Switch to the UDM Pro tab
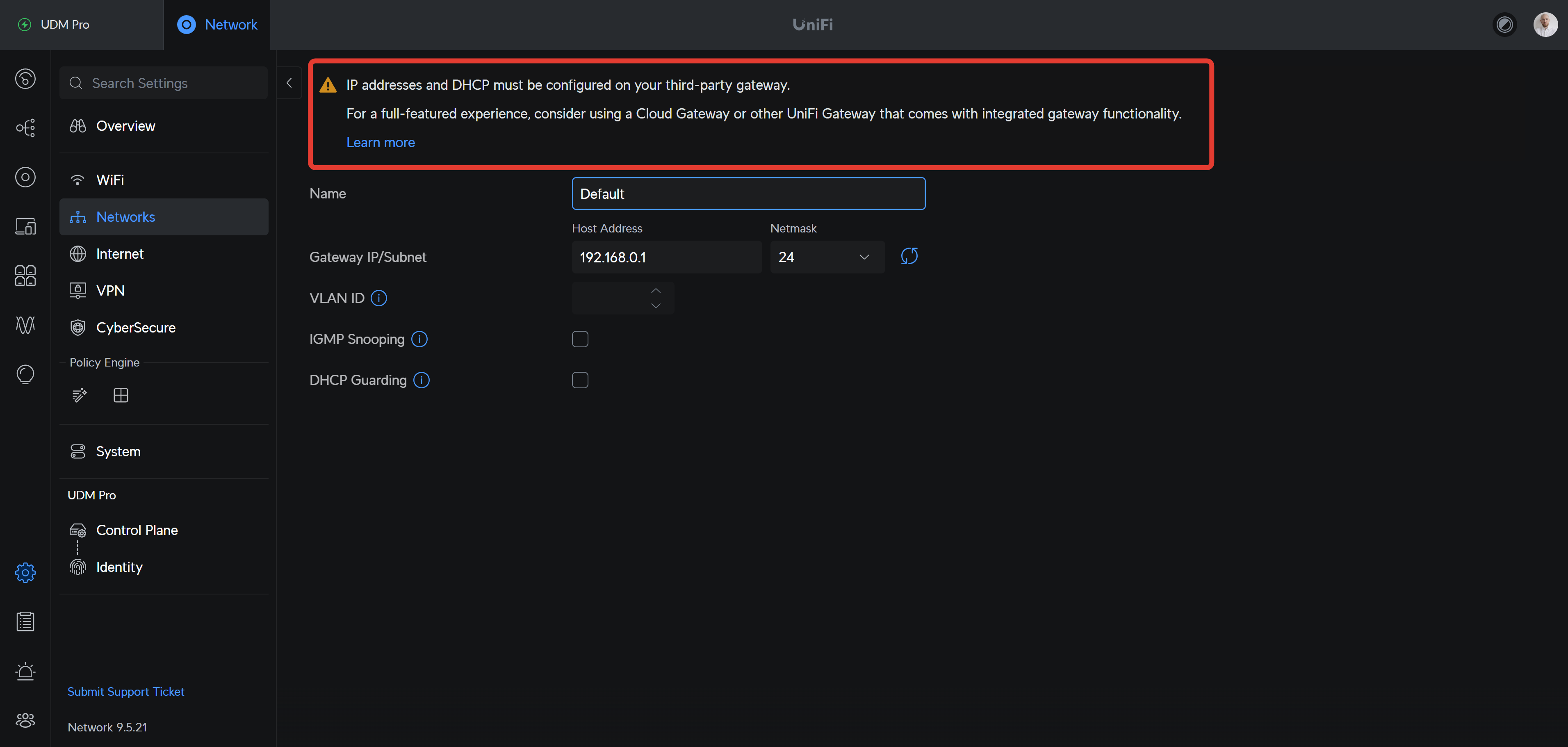Screen dimensions: 1568x747 65,25
